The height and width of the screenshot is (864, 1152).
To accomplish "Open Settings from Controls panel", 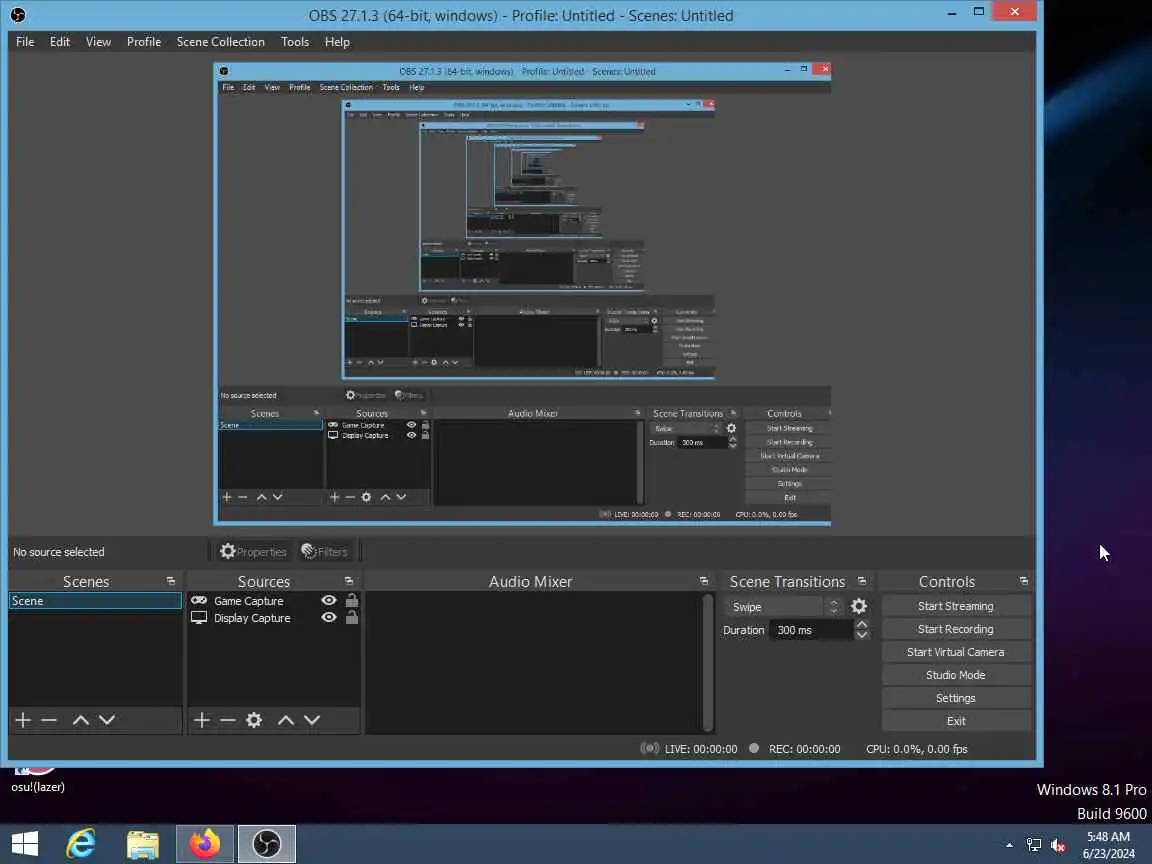I will coord(956,698).
